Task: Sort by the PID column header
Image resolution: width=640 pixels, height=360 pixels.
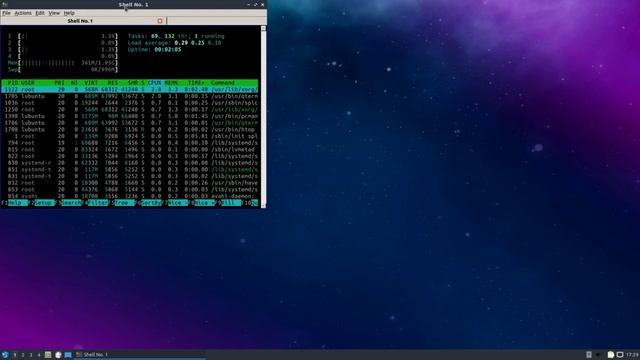Action: tap(13, 83)
